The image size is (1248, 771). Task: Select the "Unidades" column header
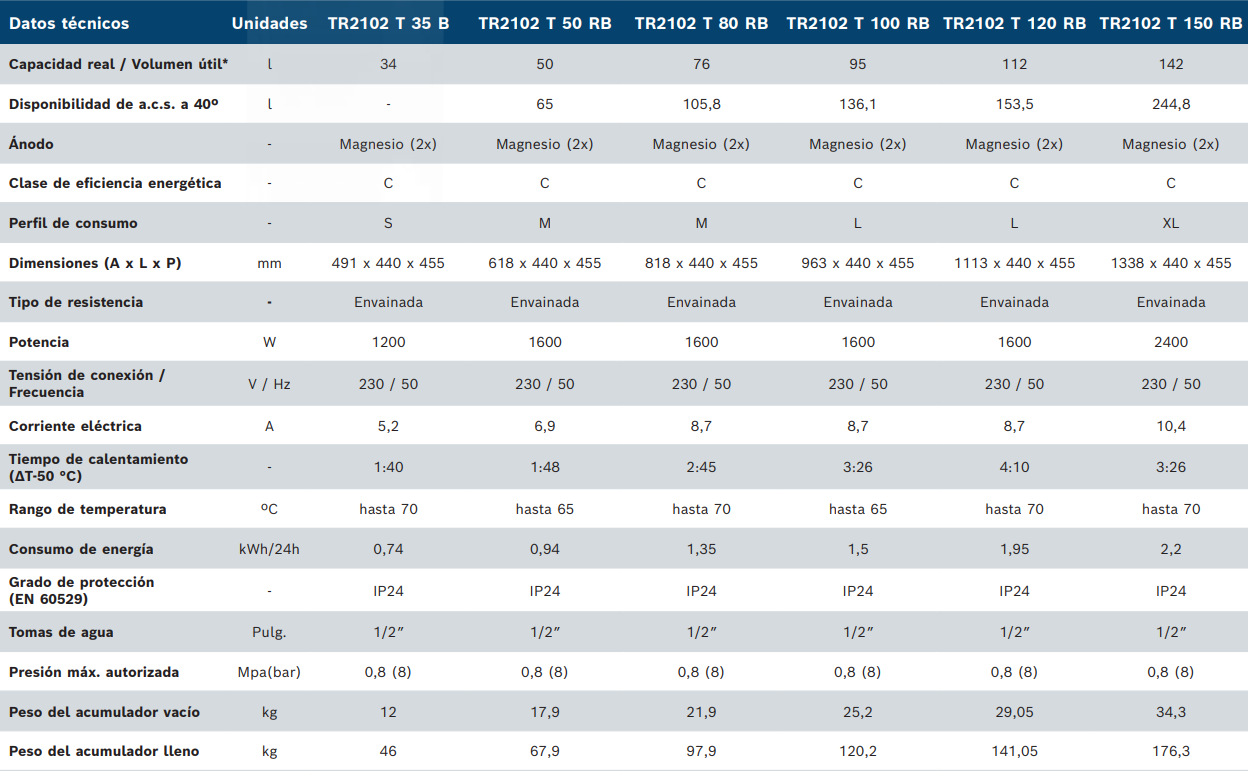coord(269,23)
